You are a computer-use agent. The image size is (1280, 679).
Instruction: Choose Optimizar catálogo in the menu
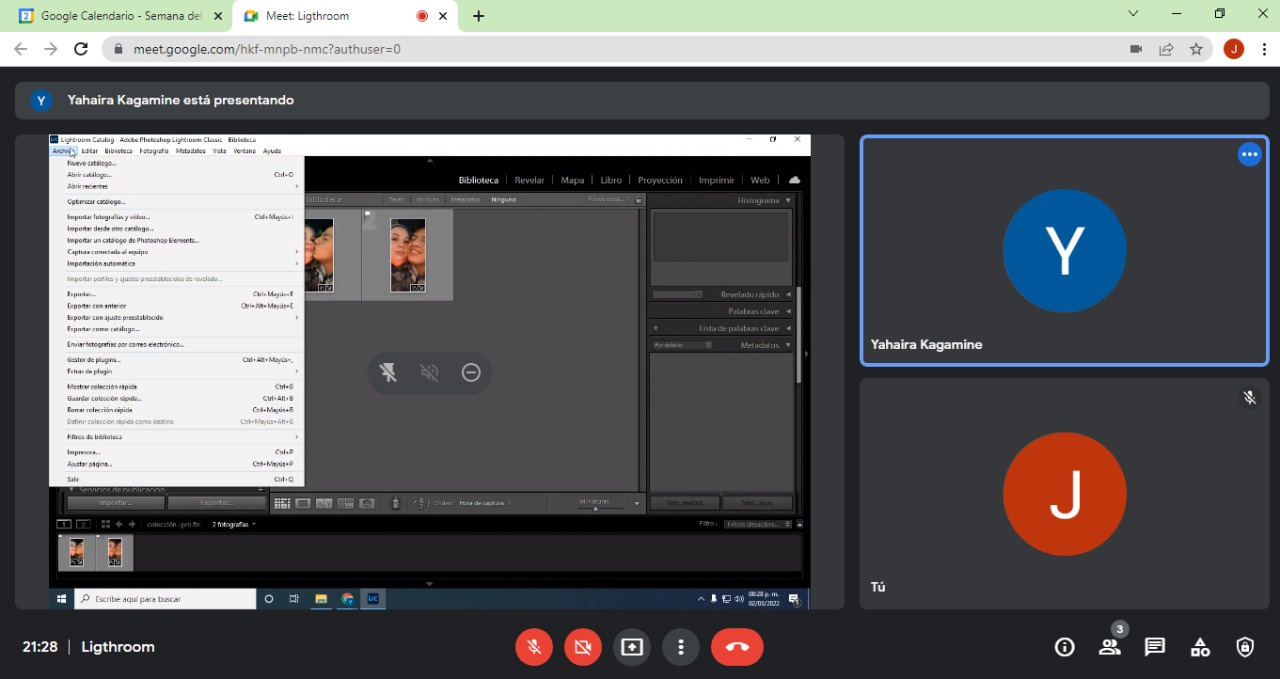(177, 201)
